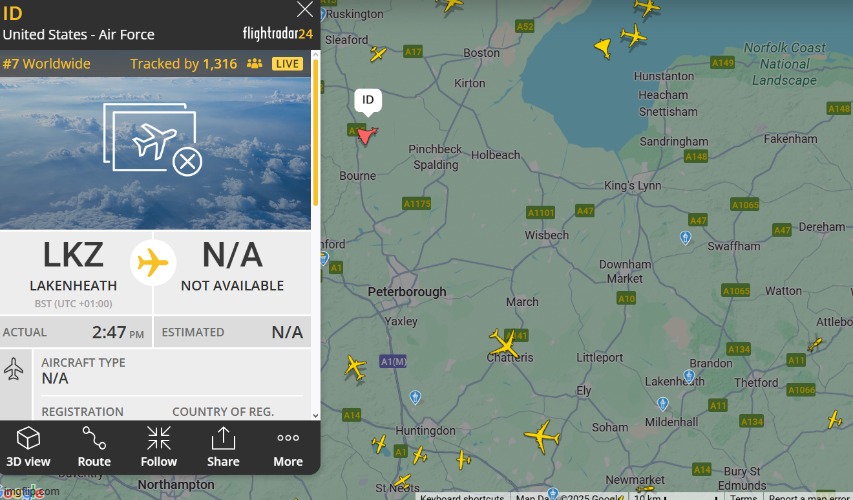Screen dimensions: 853x500
Task: Click the ID callsign label on map
Action: 368,99
